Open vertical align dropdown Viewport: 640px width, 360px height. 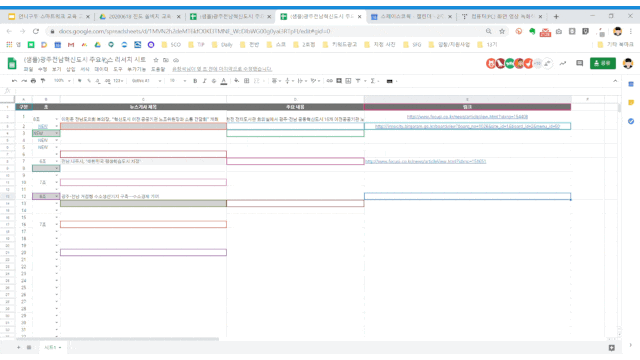(x=289, y=81)
